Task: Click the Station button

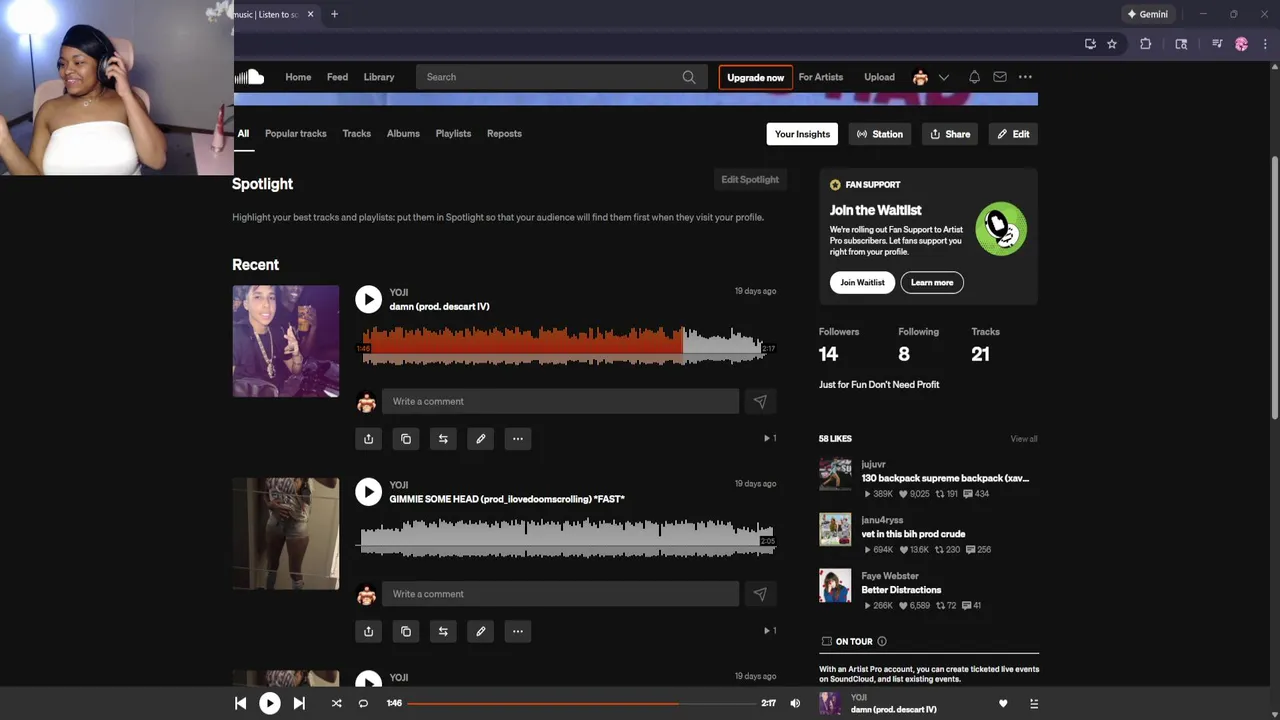Action: 880,134
